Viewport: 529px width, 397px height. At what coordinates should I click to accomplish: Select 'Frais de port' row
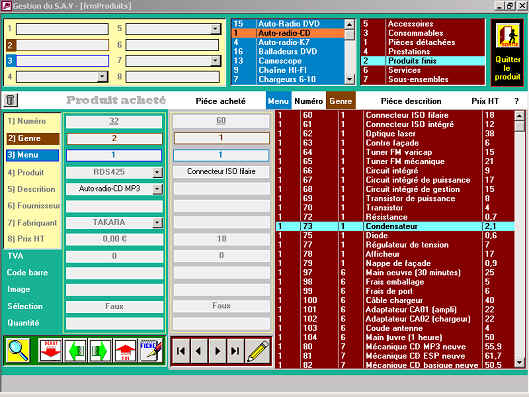tap(395, 291)
